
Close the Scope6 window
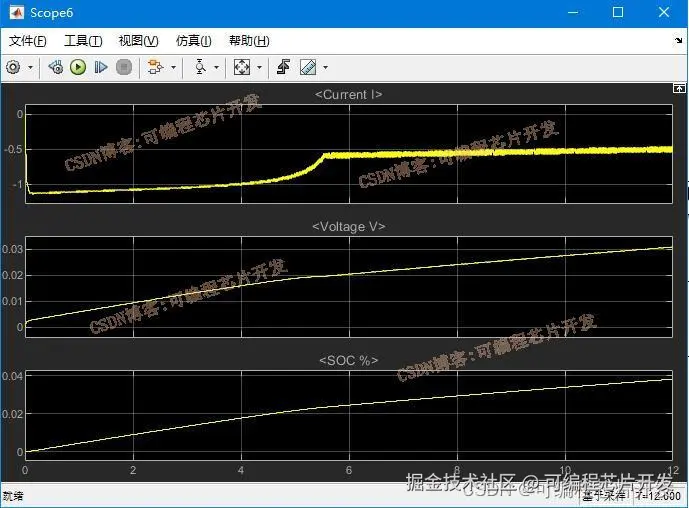pos(664,12)
